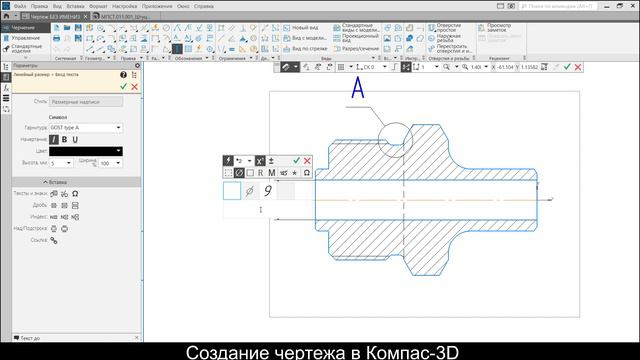Click Вид с модели button
This screenshot has height=360, width=640.
(305, 38)
